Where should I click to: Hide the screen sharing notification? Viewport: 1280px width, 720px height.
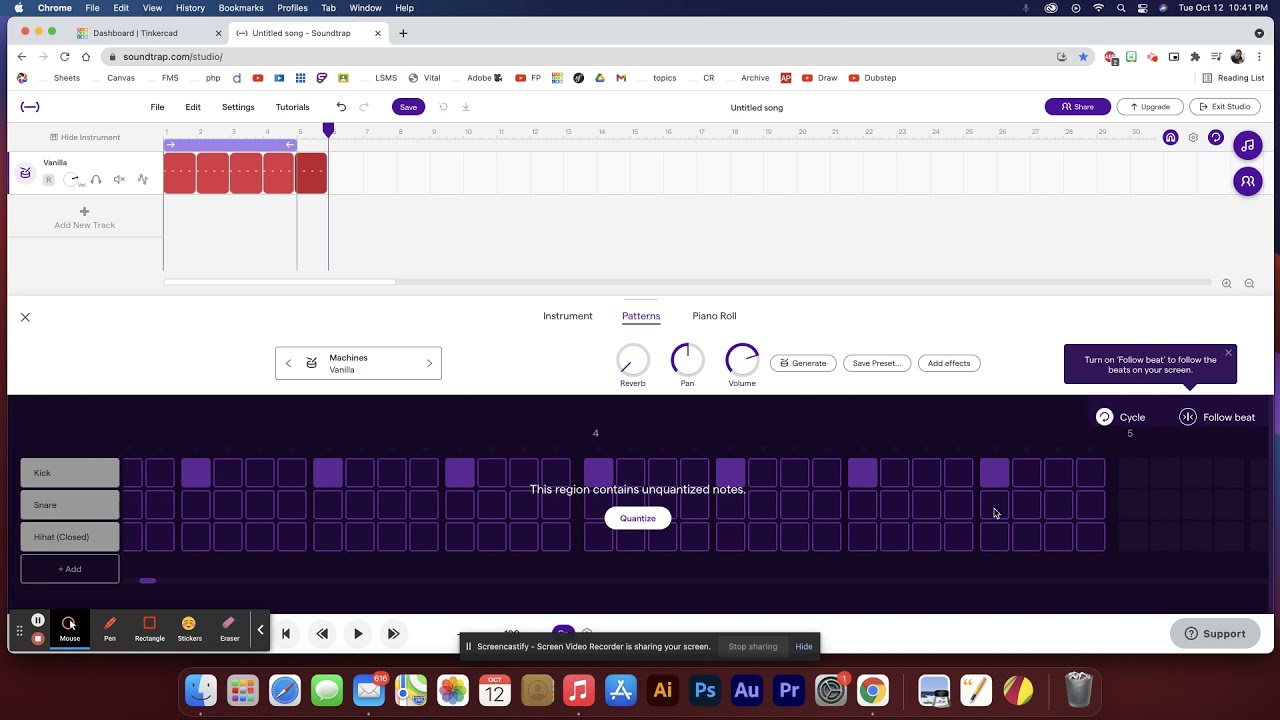click(804, 646)
